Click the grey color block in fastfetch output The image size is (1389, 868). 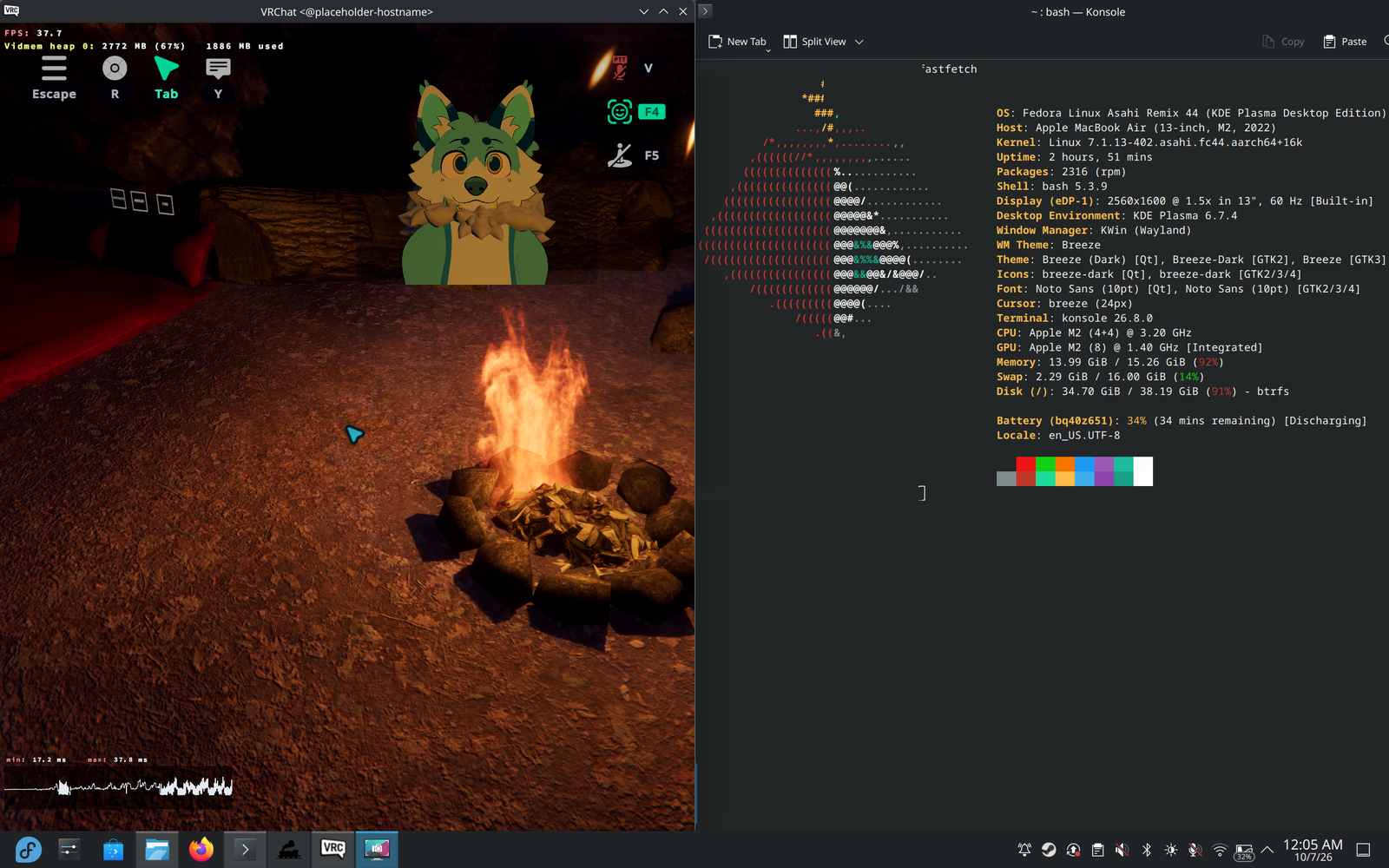tap(1006, 479)
